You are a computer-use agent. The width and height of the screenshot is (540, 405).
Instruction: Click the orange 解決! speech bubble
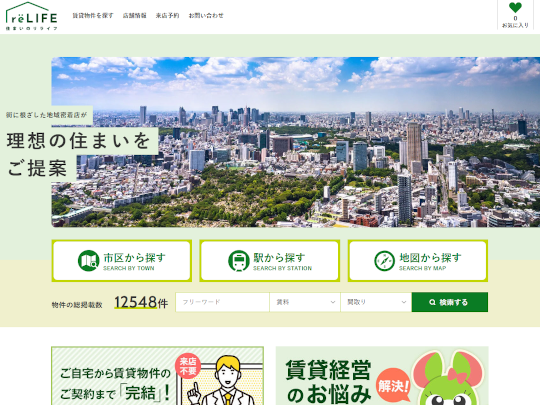(x=393, y=386)
